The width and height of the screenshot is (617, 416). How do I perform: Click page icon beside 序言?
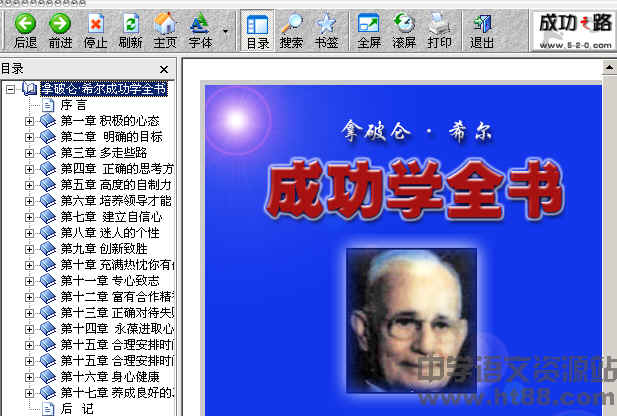(48, 105)
